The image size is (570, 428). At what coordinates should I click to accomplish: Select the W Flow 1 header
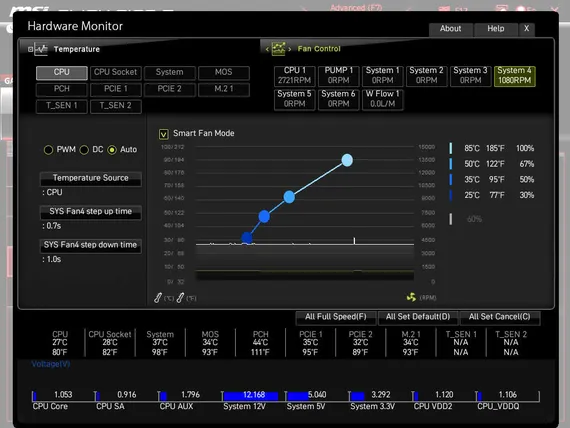pyautogui.click(x=382, y=99)
